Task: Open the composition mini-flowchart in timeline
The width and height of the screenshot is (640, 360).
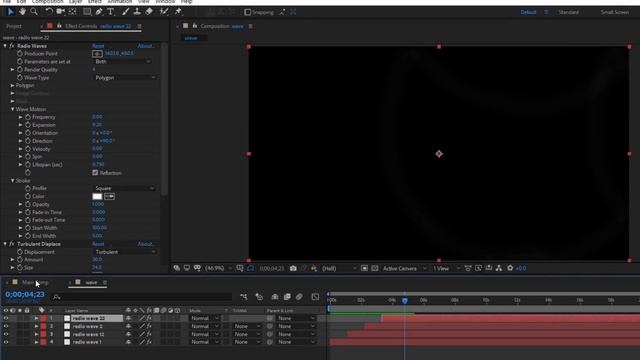Action: coord(244,297)
